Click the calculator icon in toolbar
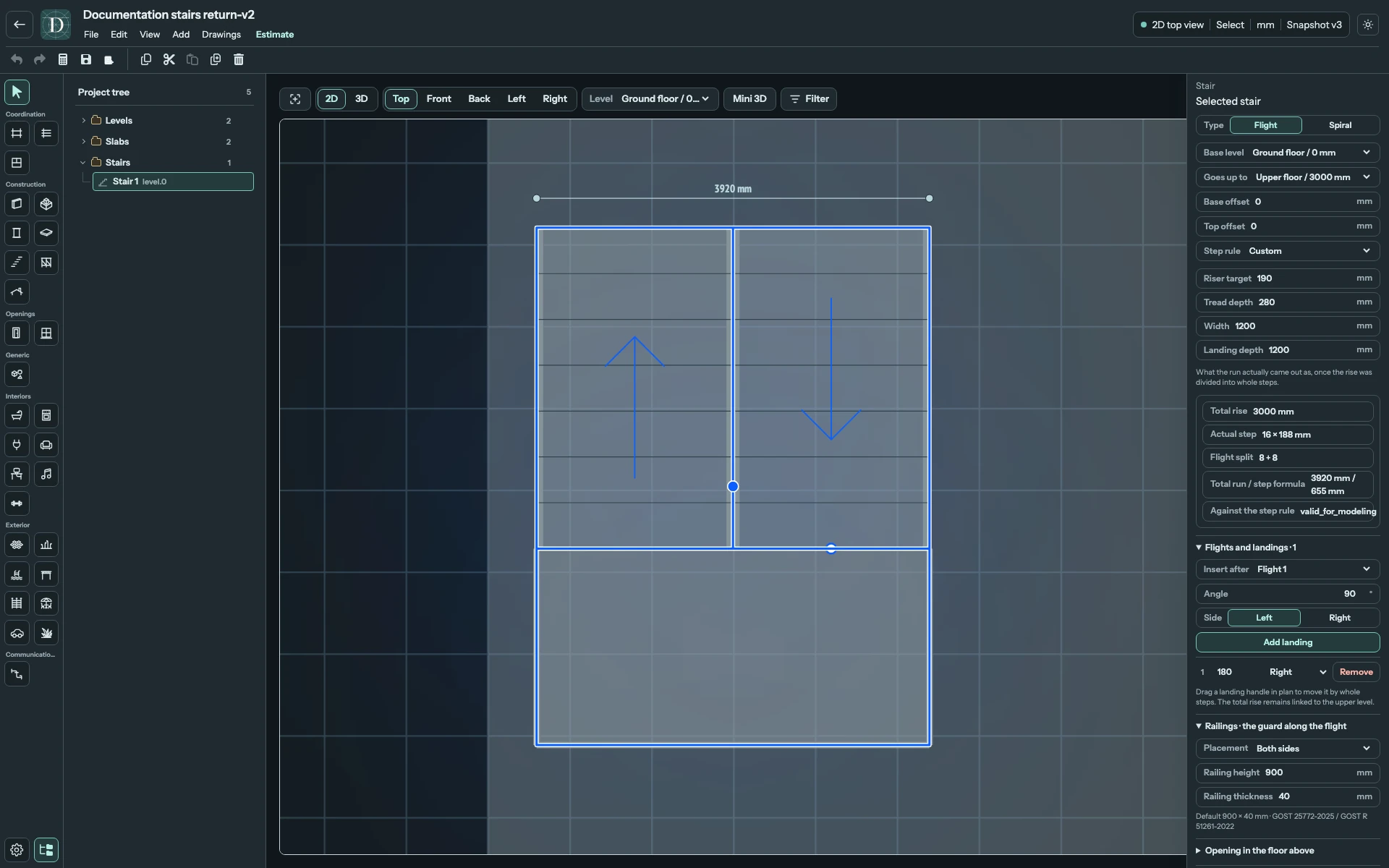The height and width of the screenshot is (868, 1389). tap(63, 59)
